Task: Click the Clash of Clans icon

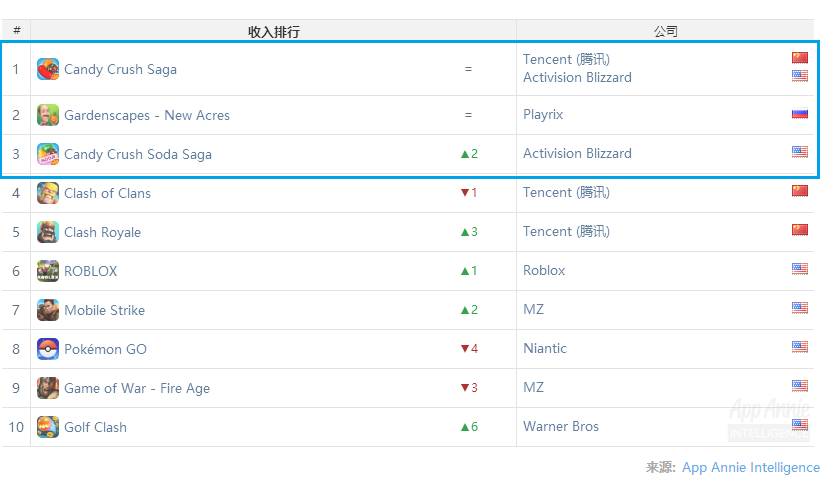Action: pos(48,193)
